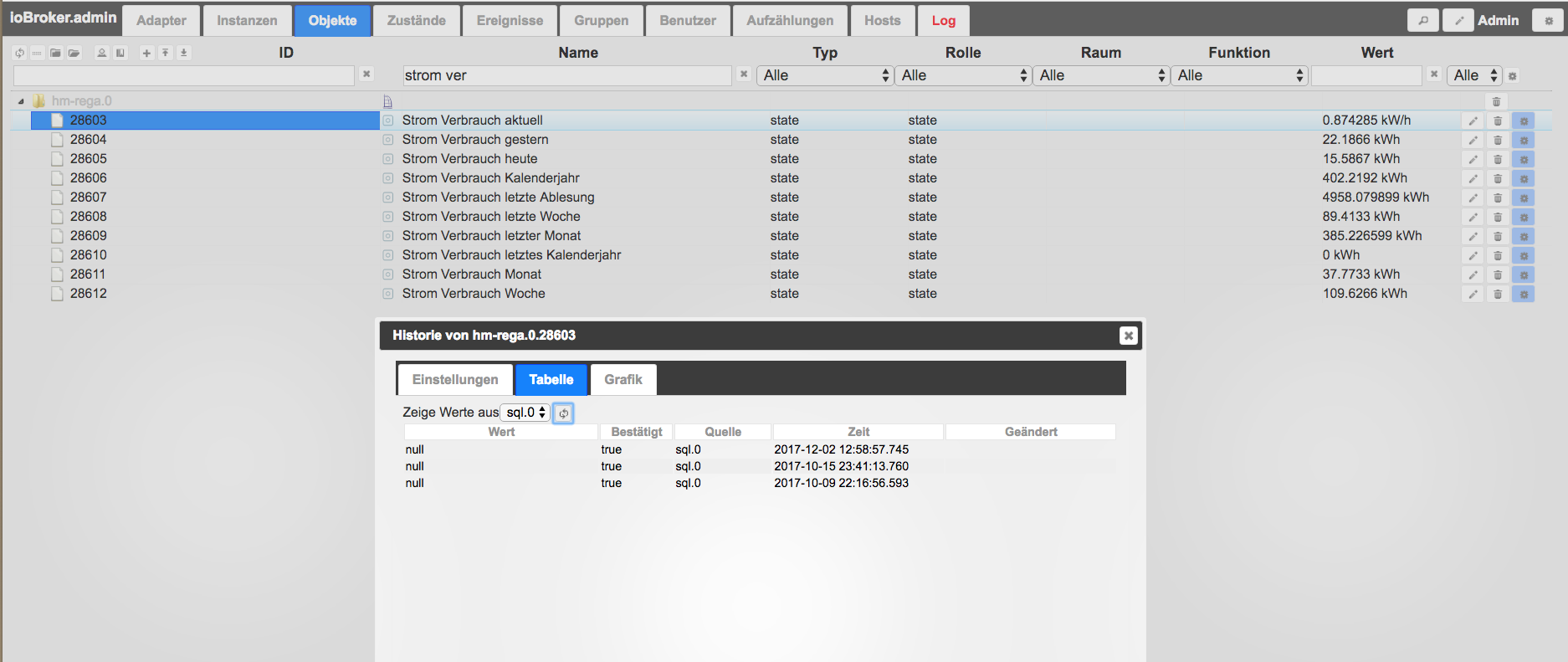This screenshot has height=662, width=1568.
Task: Edit the 'Strom Verbrauch letzter Monat' object
Action: (x=1473, y=236)
